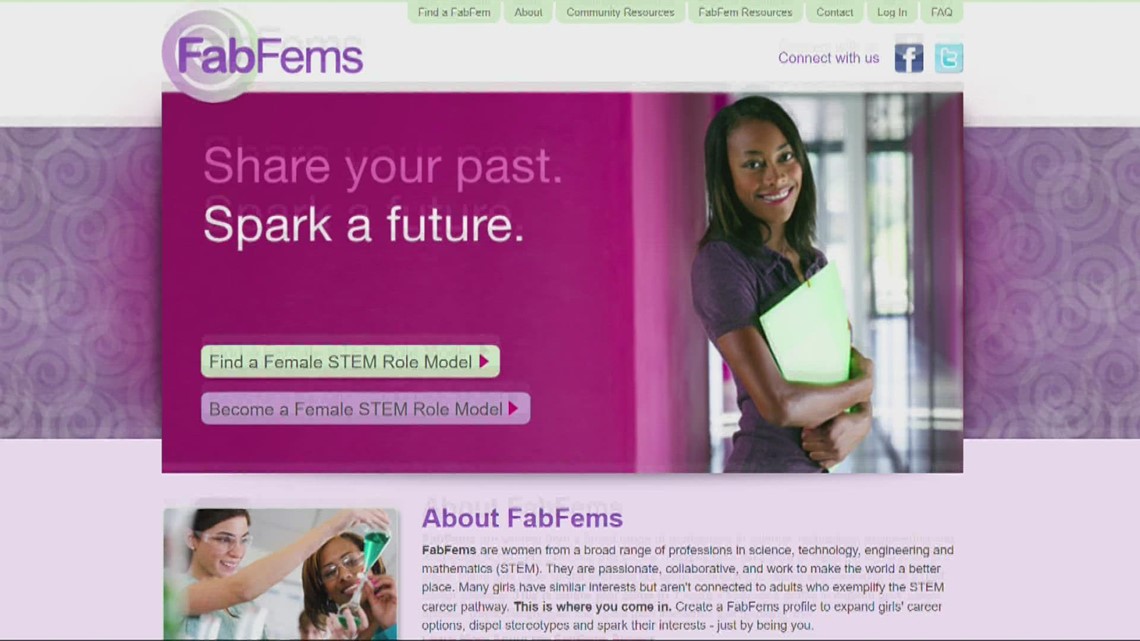Click the hero image of smiling student
Image resolution: width=1140 pixels, height=641 pixels.
pyautogui.click(x=800, y=283)
